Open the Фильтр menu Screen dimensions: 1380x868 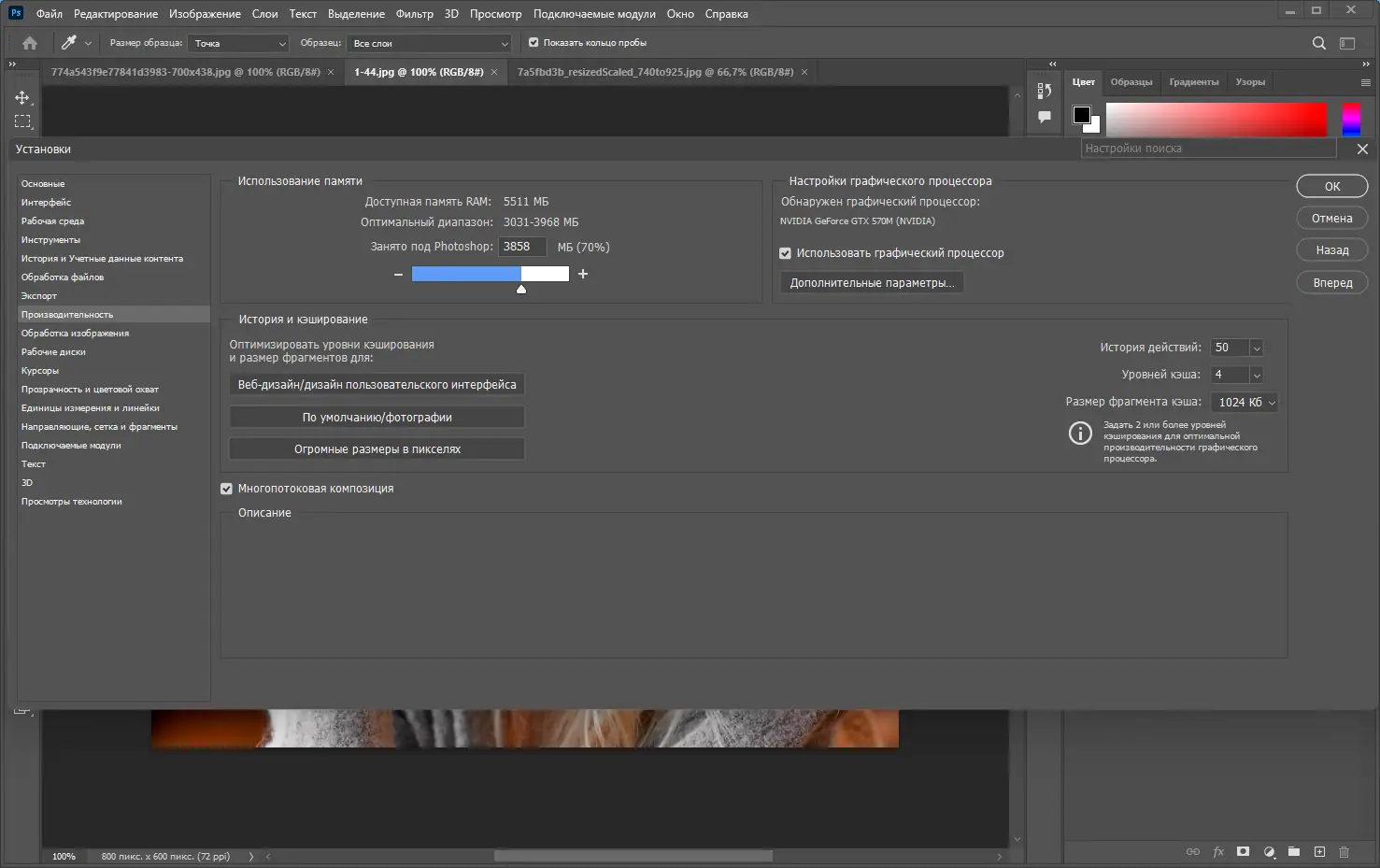tap(414, 13)
